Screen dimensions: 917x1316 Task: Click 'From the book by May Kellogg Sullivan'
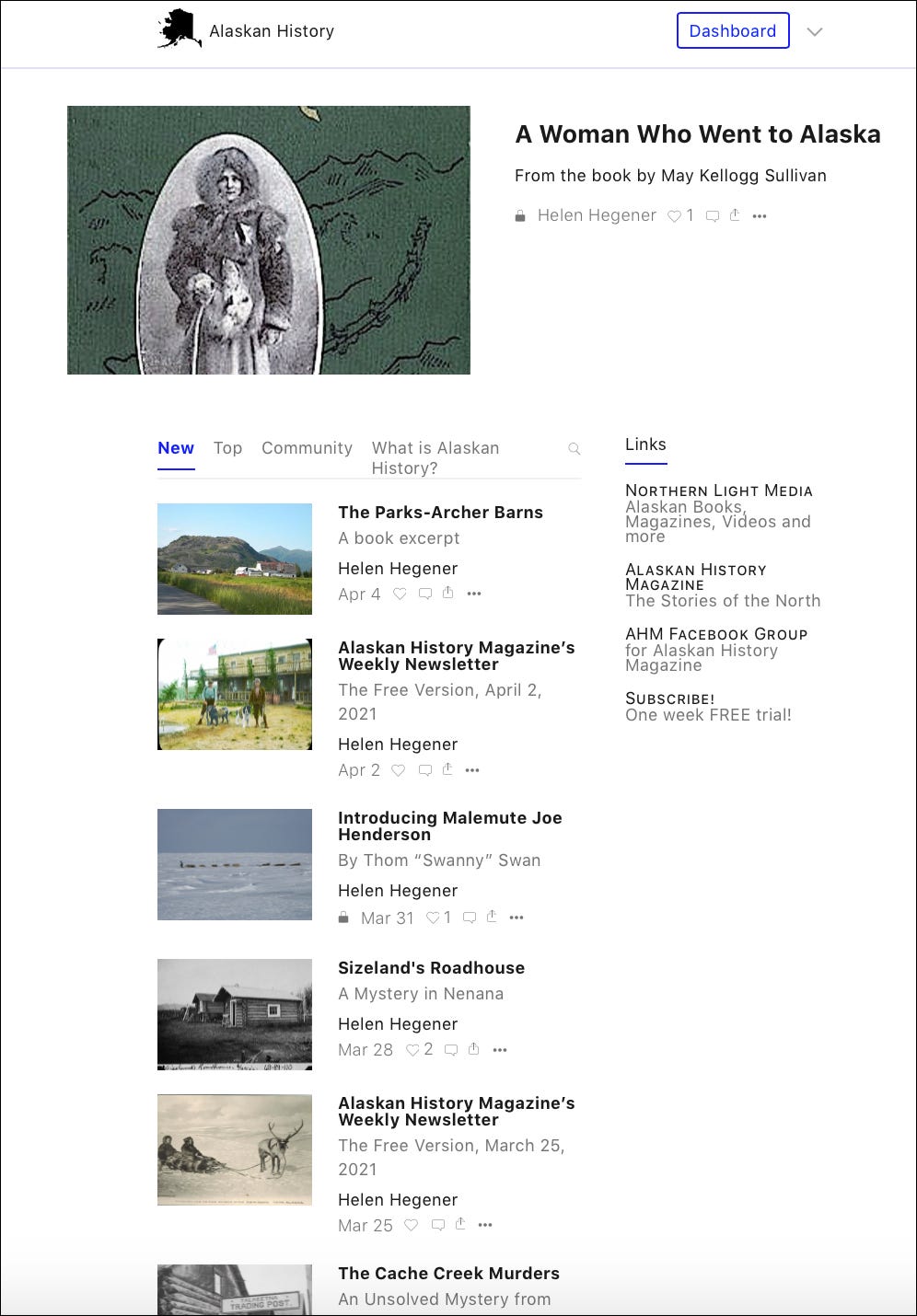pos(670,176)
